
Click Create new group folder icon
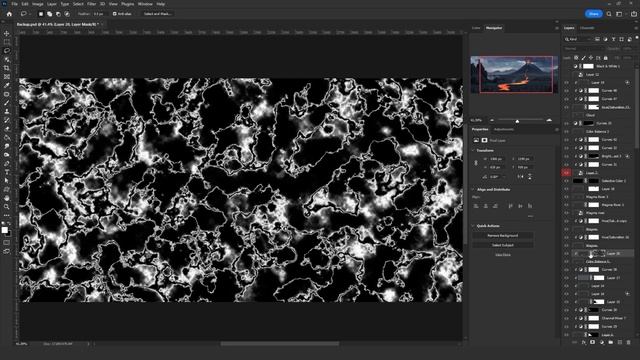611,342
